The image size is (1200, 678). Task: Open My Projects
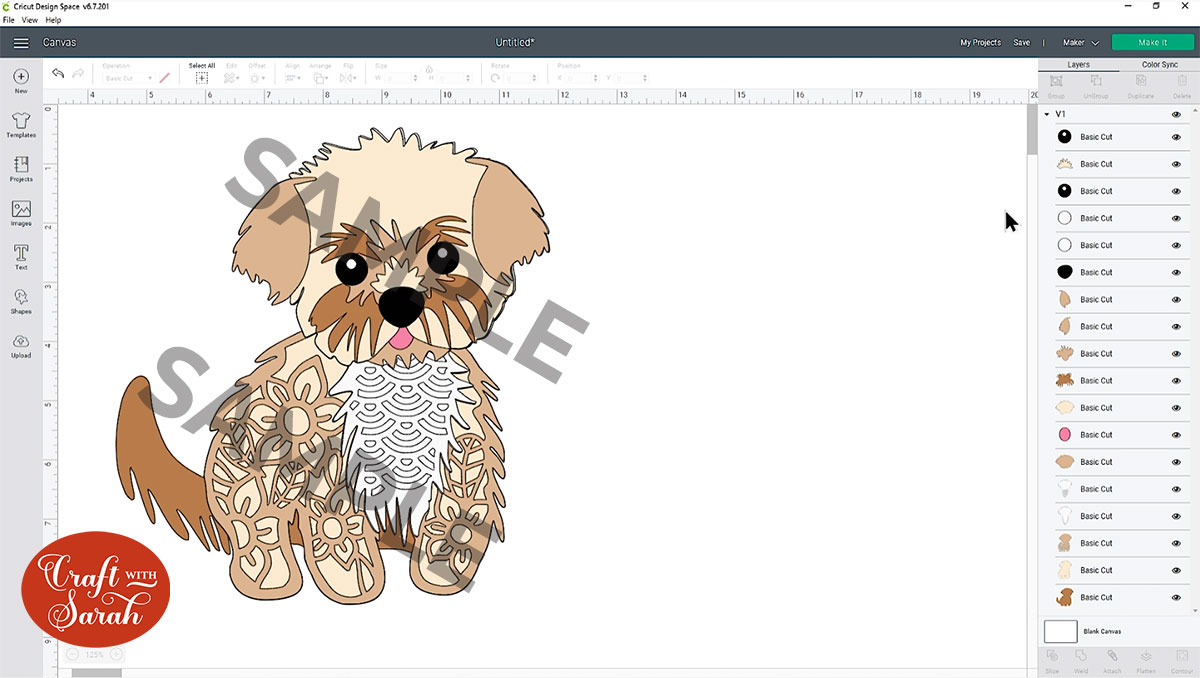pos(980,43)
